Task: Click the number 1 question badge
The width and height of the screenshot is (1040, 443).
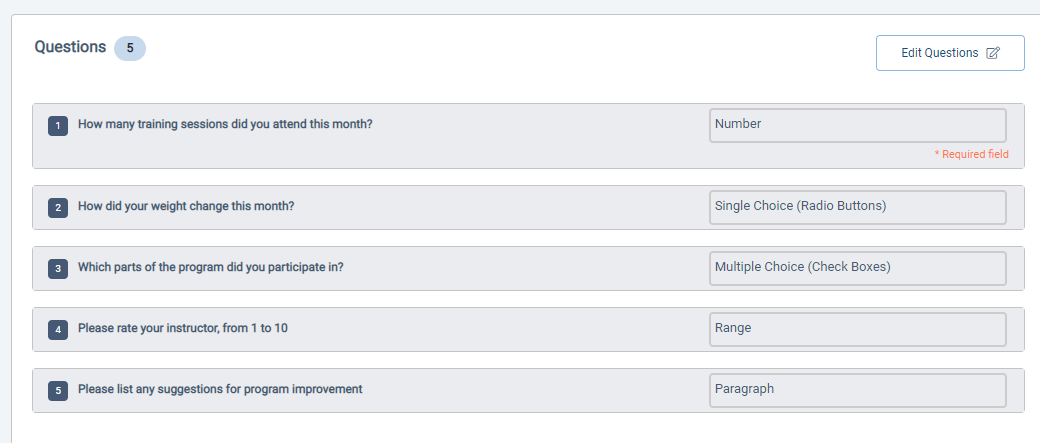Action: [x=58, y=126]
